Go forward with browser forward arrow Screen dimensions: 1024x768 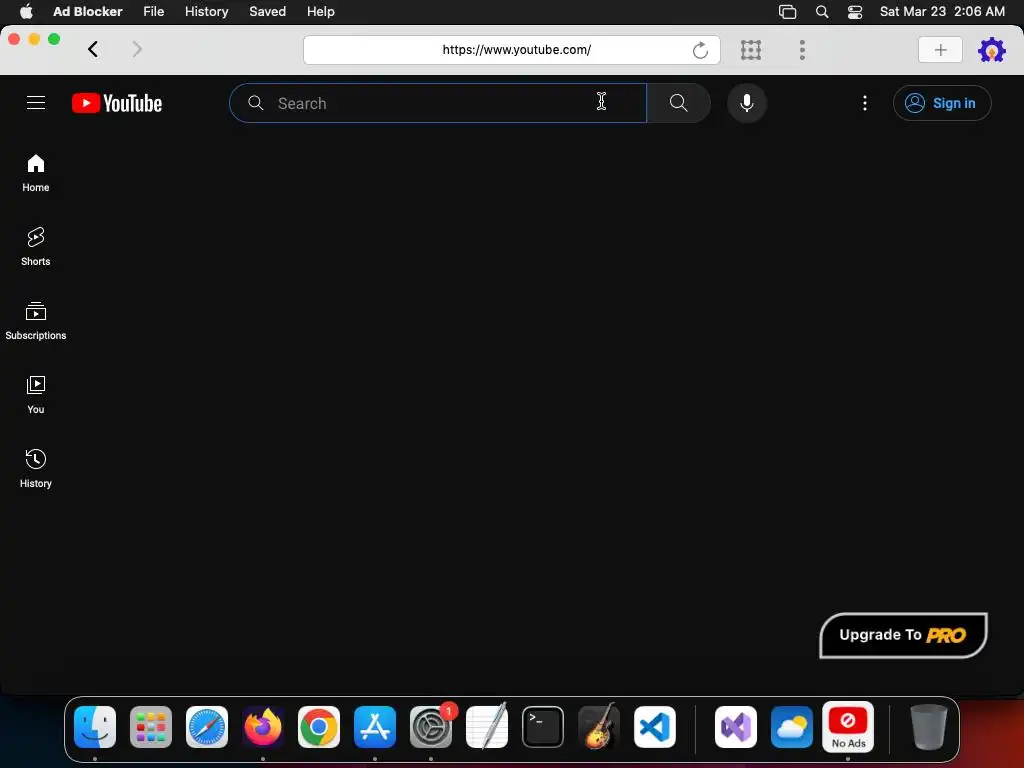[136, 50]
